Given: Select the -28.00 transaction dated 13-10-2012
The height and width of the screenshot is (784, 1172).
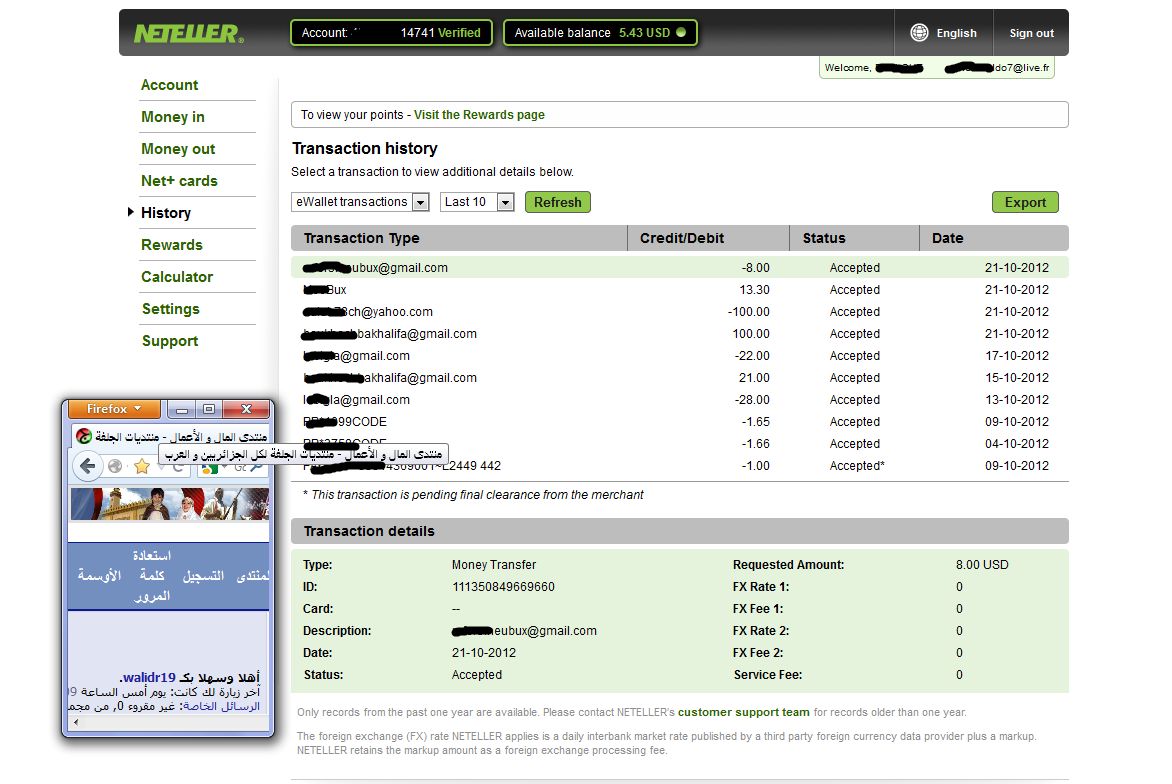Looking at the screenshot, I should [679, 400].
